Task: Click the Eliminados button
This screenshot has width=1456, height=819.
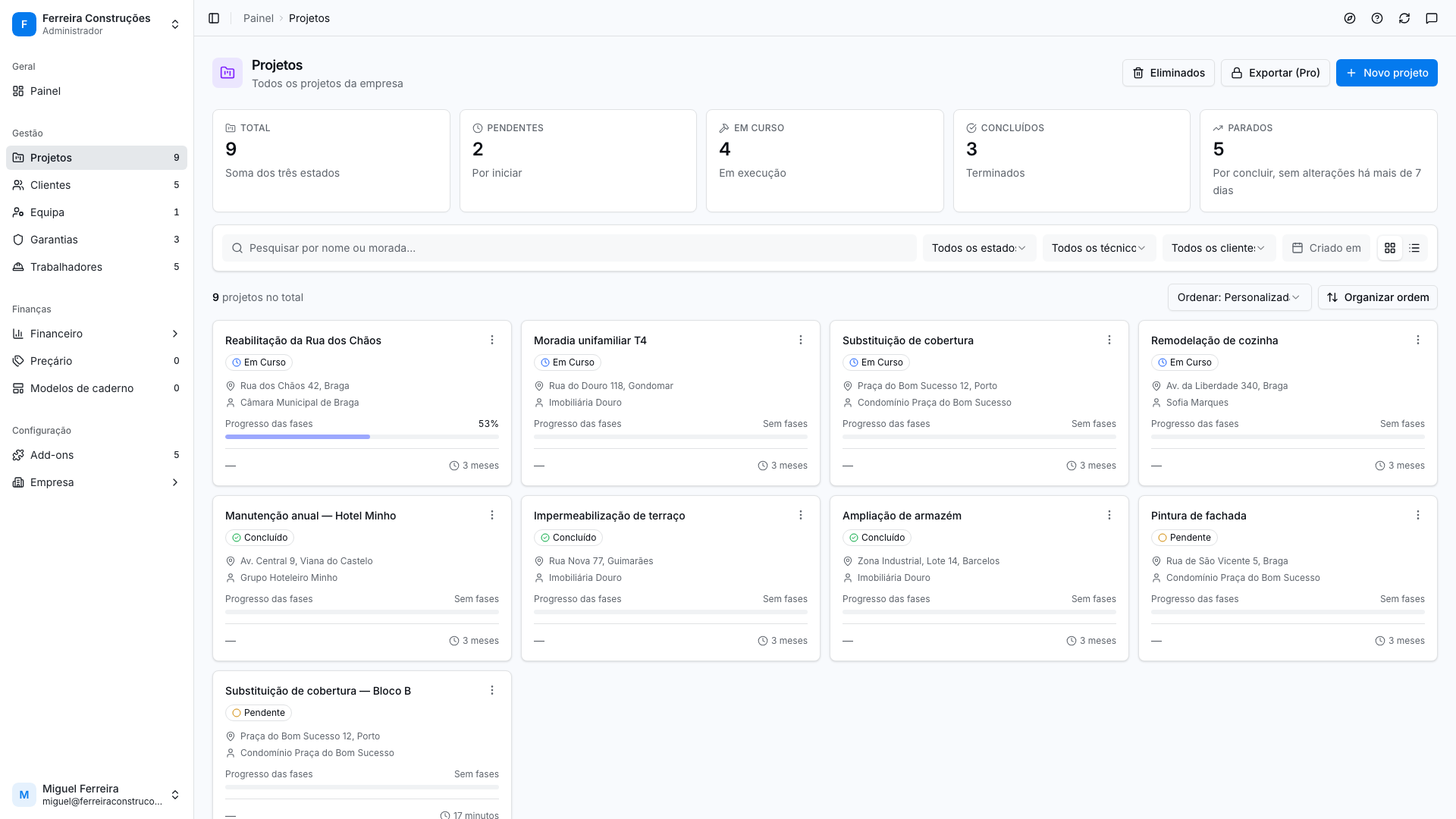Action: [1168, 73]
